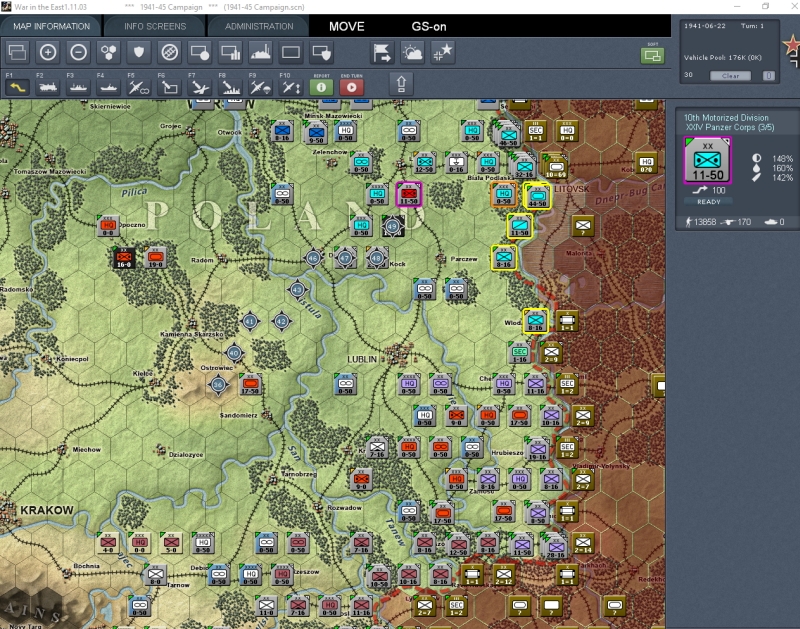Toggle the hex grid overlay icon

(x=109, y=52)
